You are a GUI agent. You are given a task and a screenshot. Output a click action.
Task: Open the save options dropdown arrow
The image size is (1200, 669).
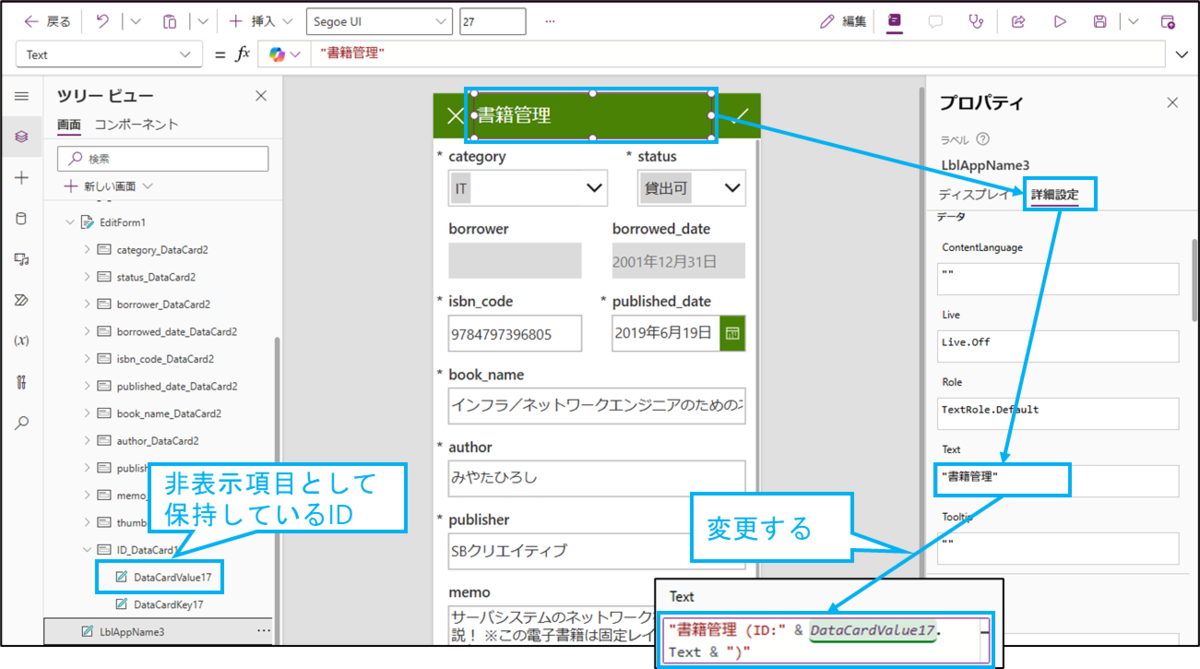coord(1133,21)
